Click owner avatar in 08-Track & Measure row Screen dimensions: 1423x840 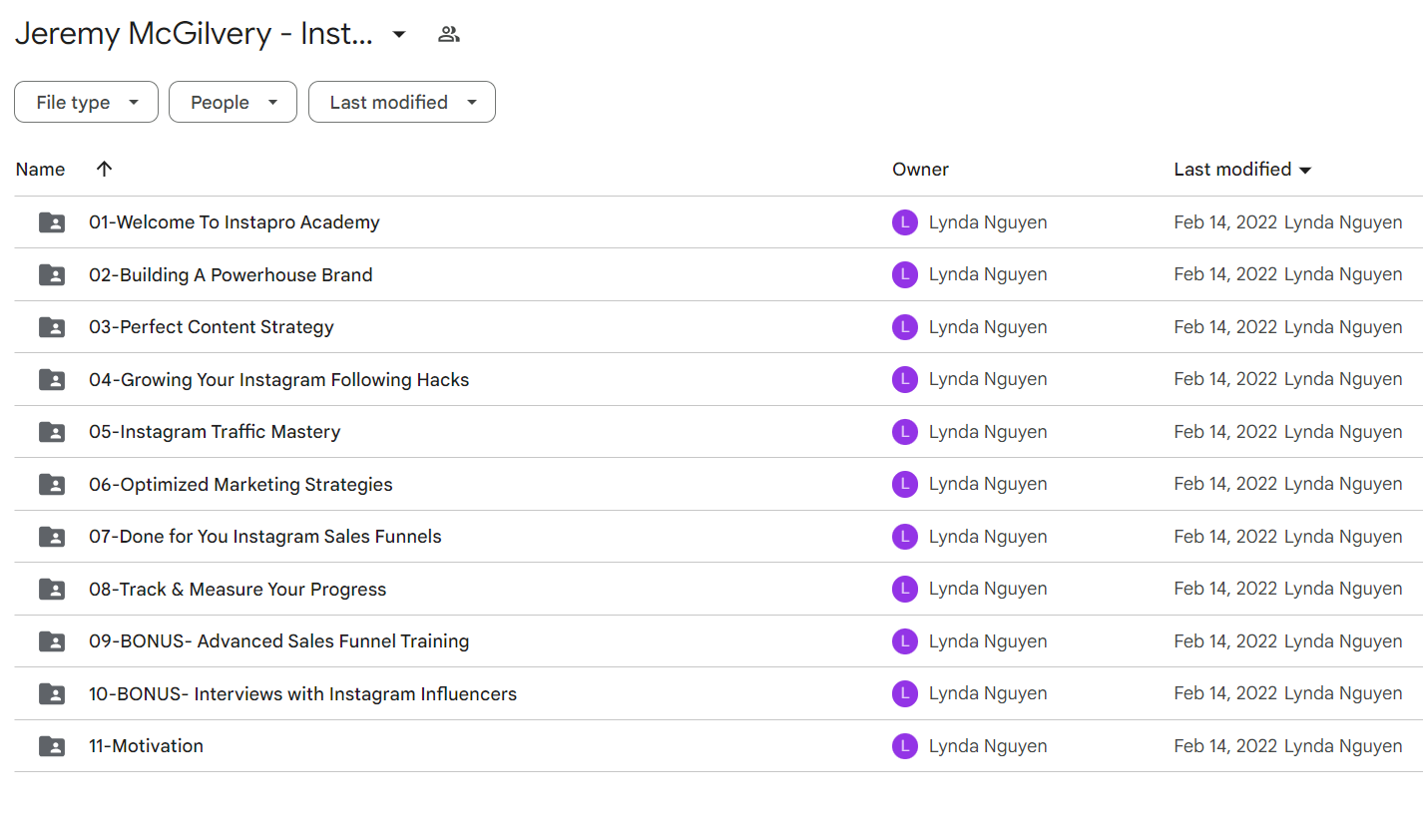pyautogui.click(x=905, y=589)
